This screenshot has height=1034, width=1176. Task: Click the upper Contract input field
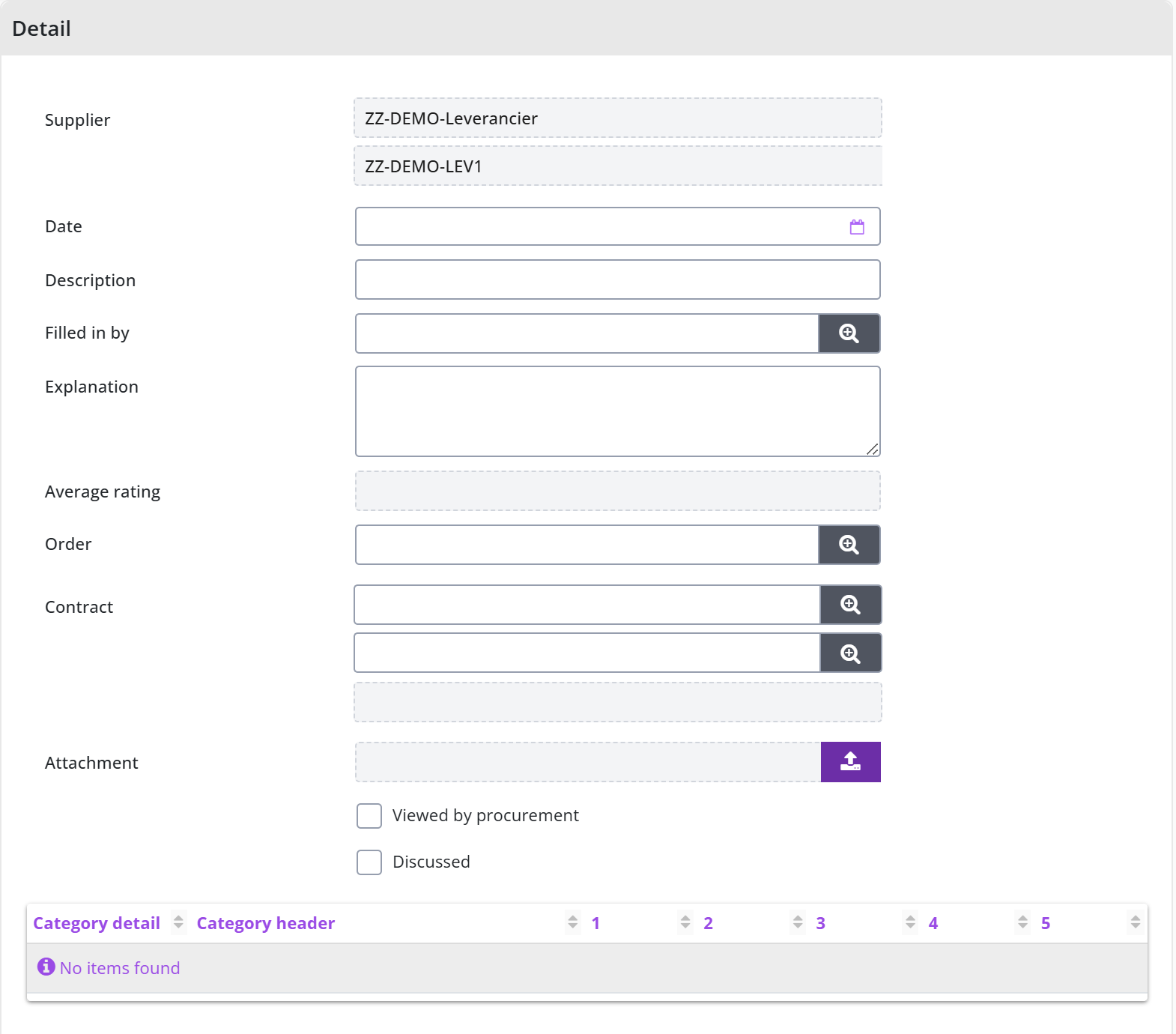point(587,605)
